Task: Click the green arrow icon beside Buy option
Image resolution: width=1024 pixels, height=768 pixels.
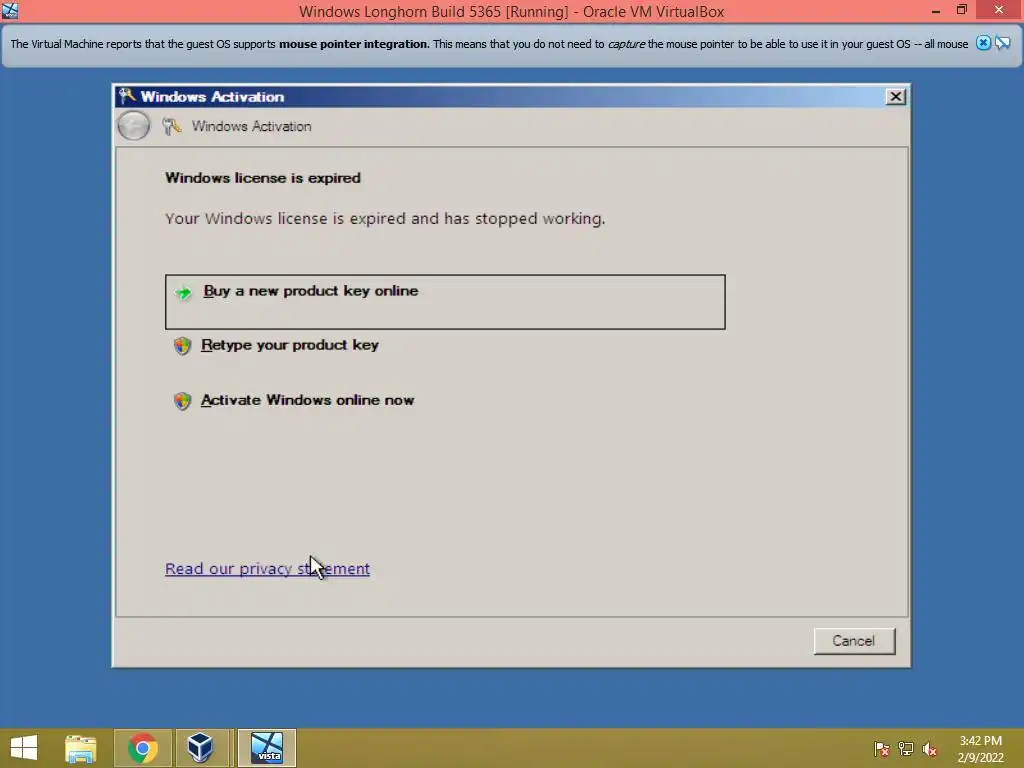Action: (184, 292)
